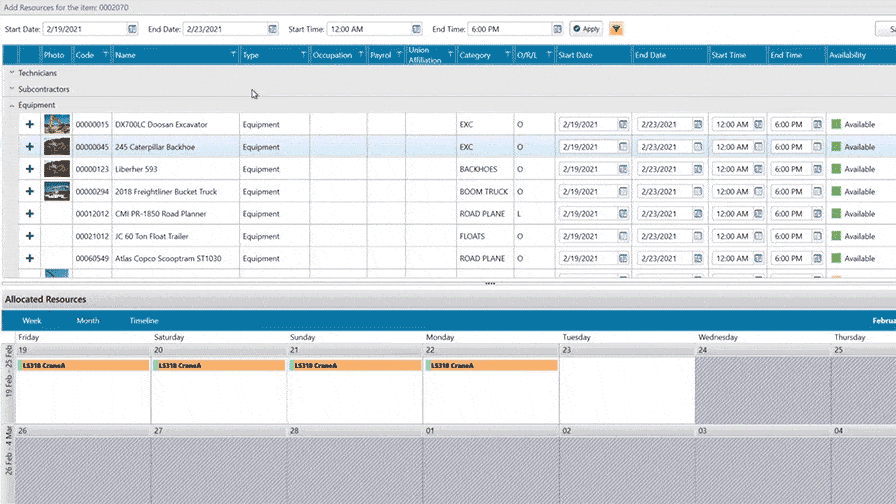The width and height of the screenshot is (896, 504).
Task: Open the Start Date calendar picker at top
Action: [132, 29]
